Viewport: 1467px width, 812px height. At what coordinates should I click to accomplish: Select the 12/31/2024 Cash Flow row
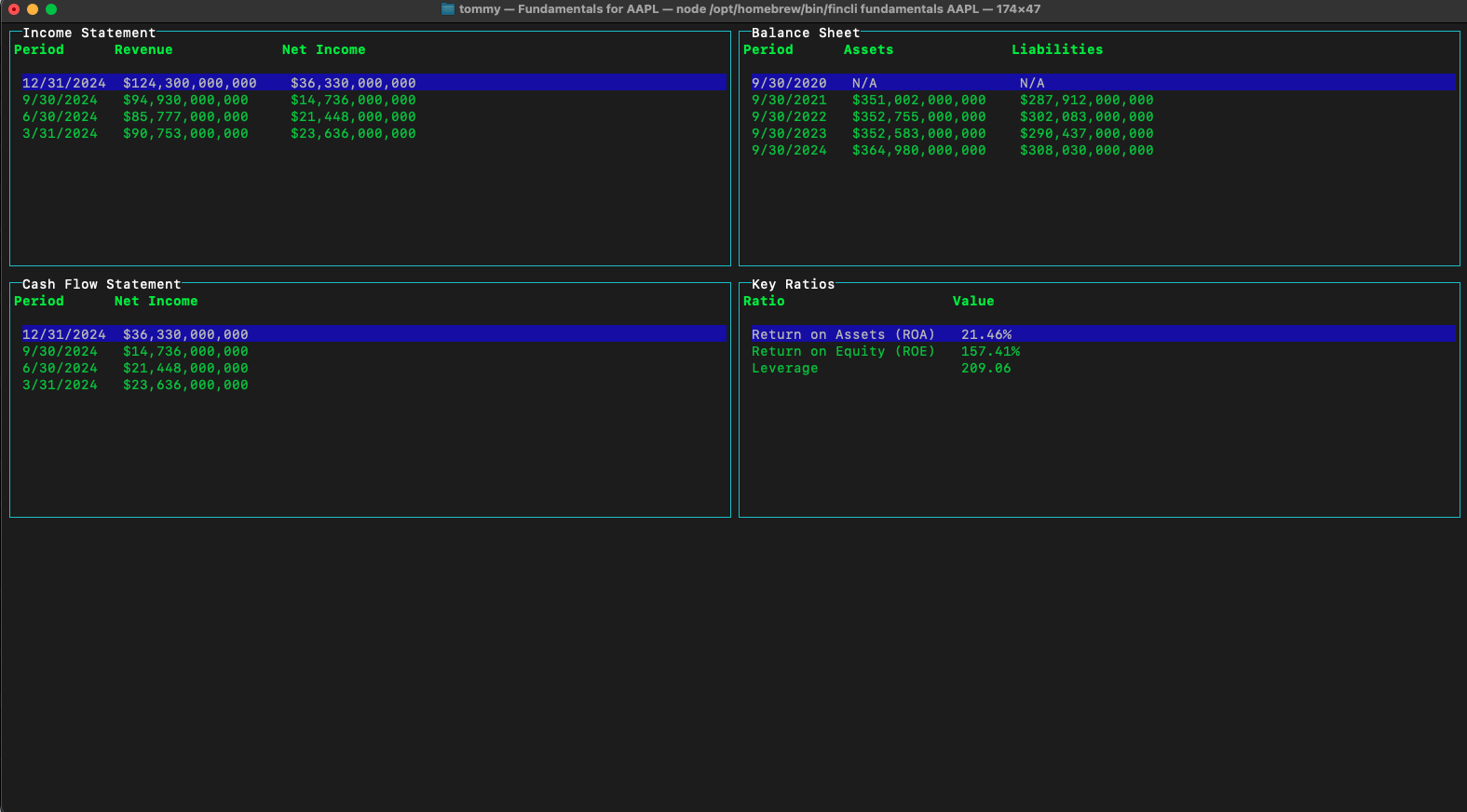click(374, 334)
